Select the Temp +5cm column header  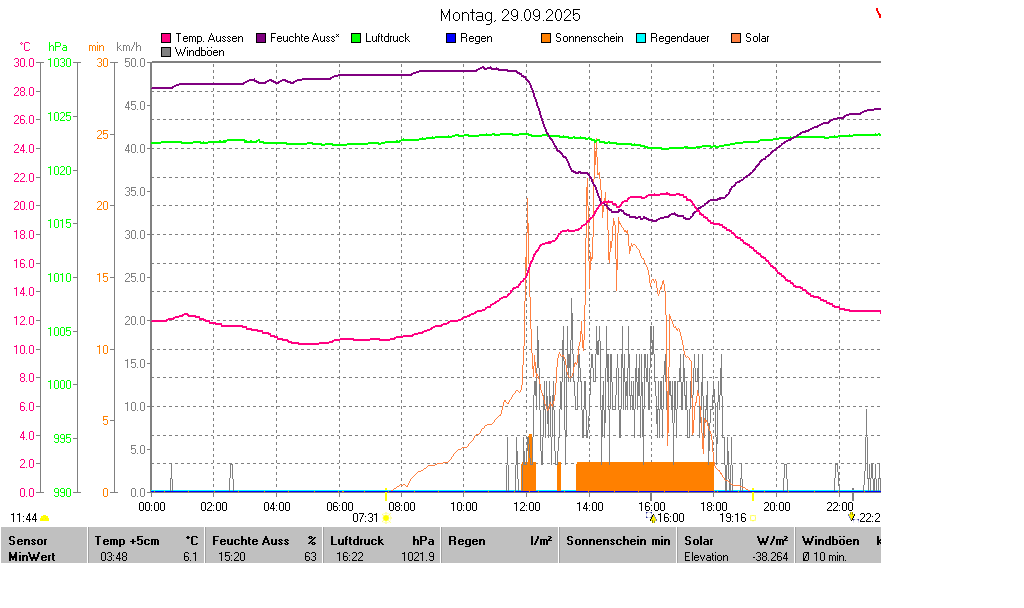pyautogui.click(x=146, y=541)
